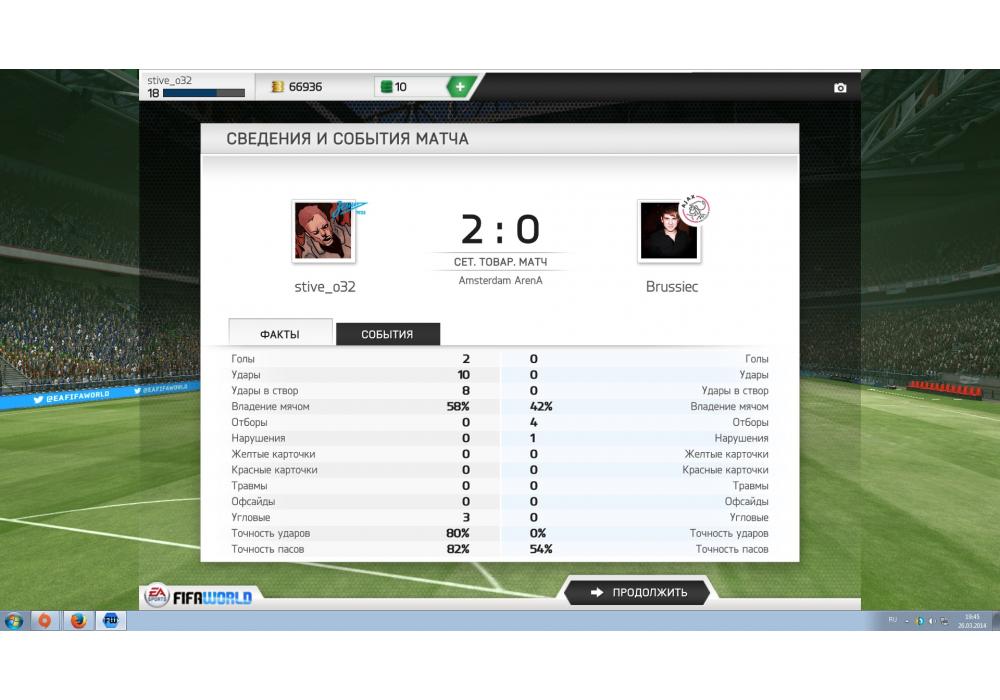Click the RU language indicator
The height and width of the screenshot is (700, 1000).
[892, 620]
